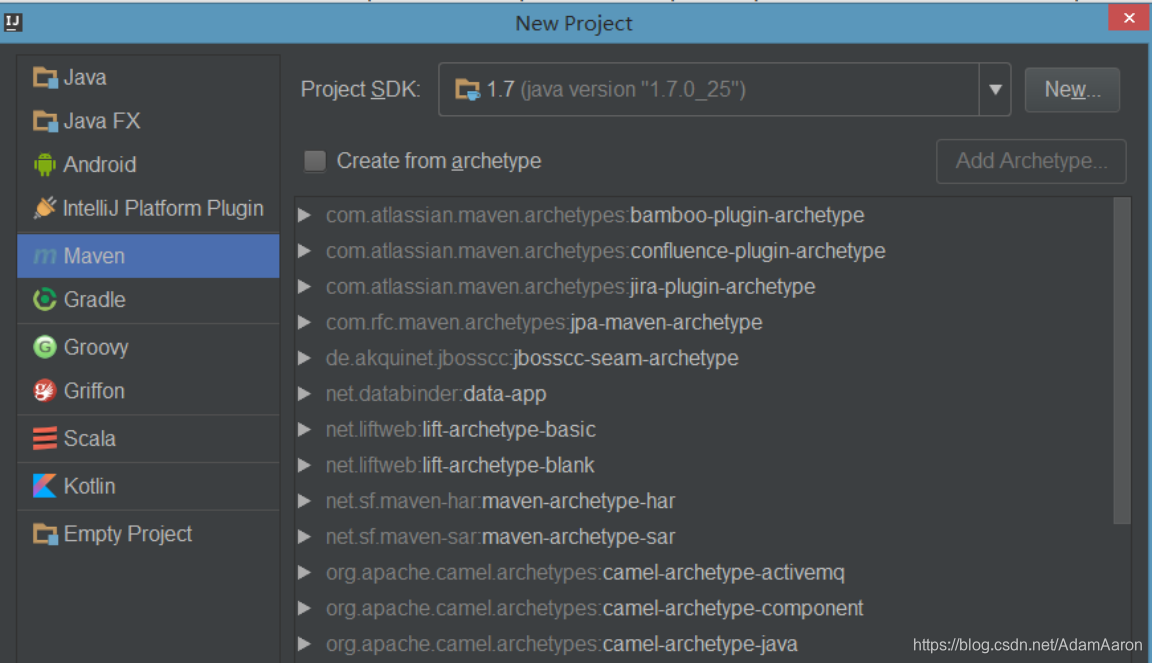Expand net.databinder data-app entry
The height and width of the screenshot is (664, 1152).
click(304, 394)
